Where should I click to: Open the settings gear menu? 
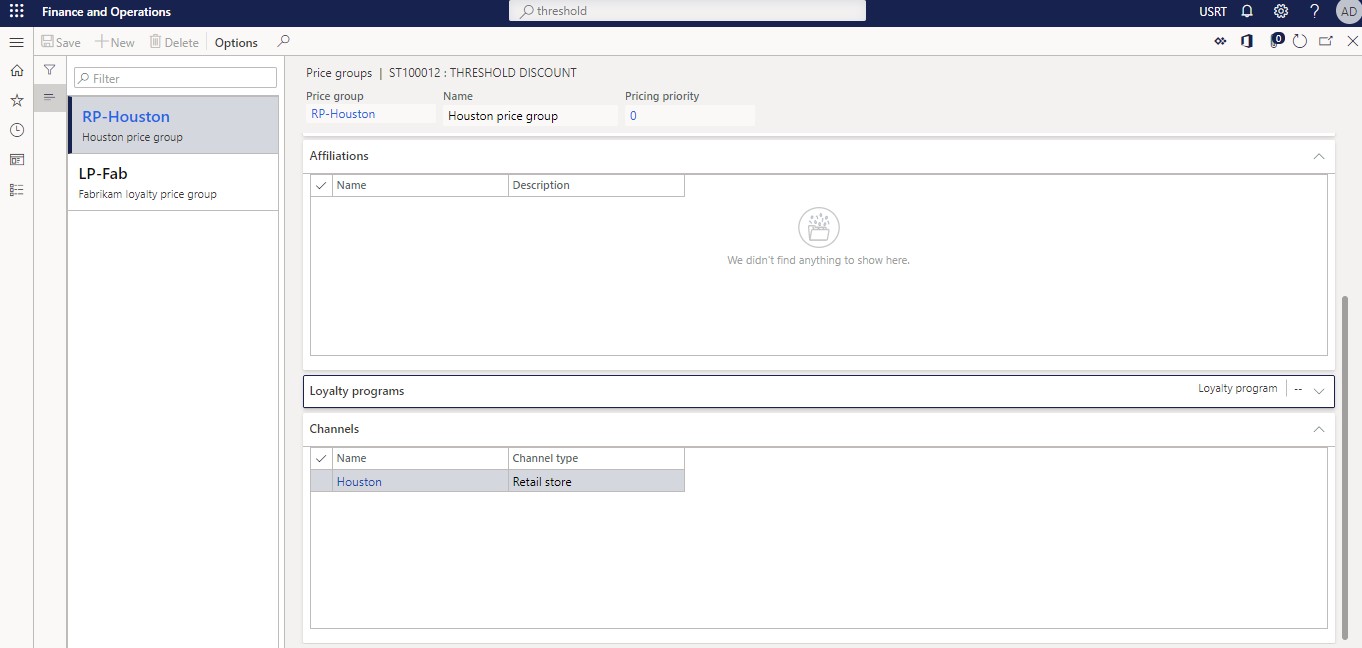1281,12
